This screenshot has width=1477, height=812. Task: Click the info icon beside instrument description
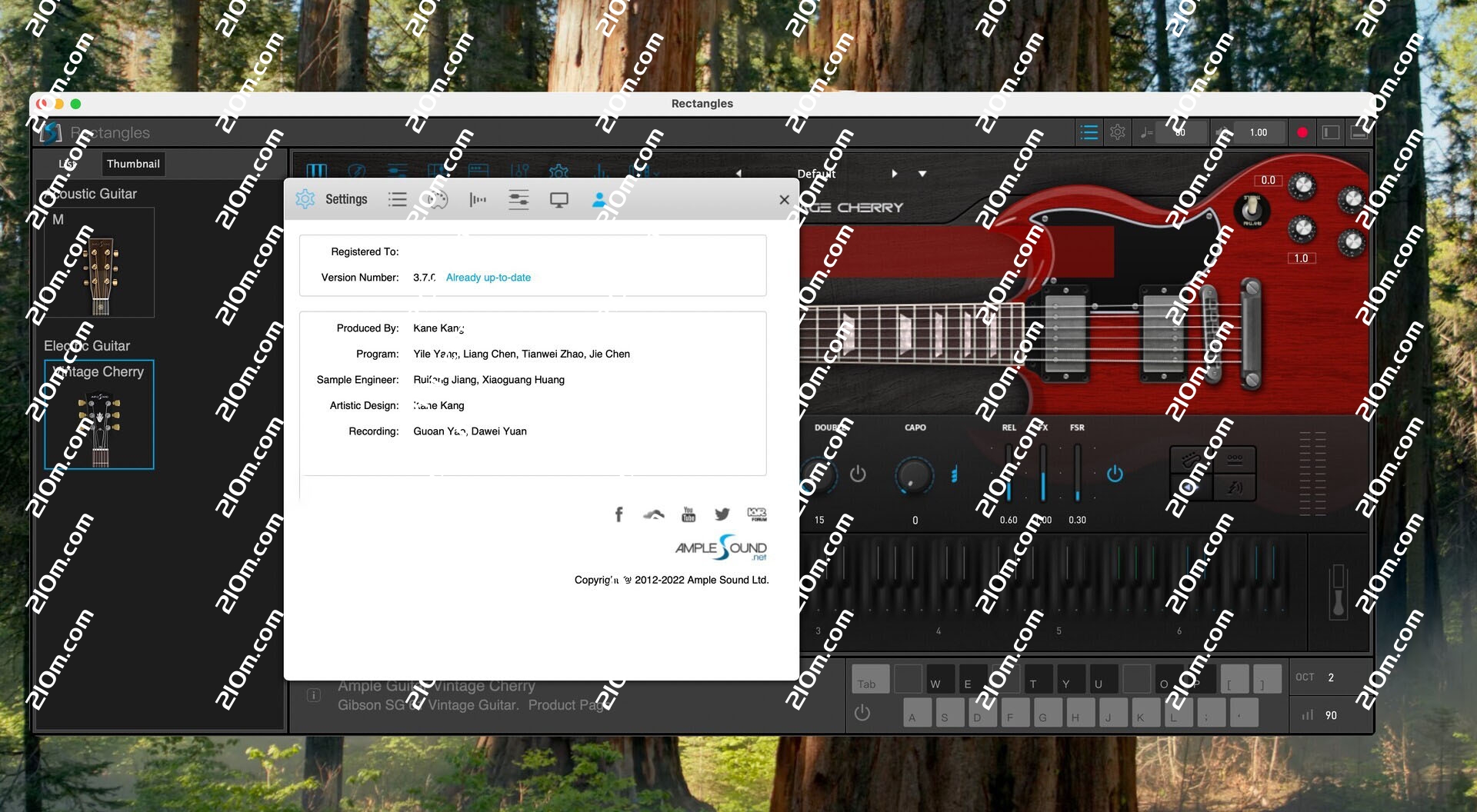click(314, 695)
